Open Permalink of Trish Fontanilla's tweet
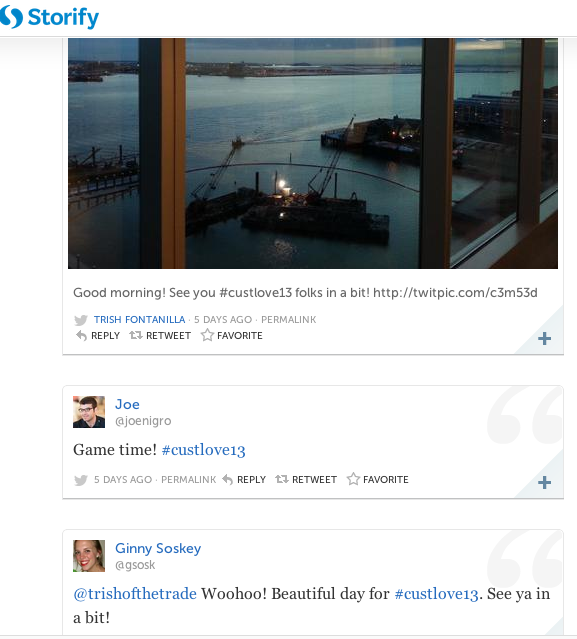577x639 pixels. pyautogui.click(x=288, y=320)
